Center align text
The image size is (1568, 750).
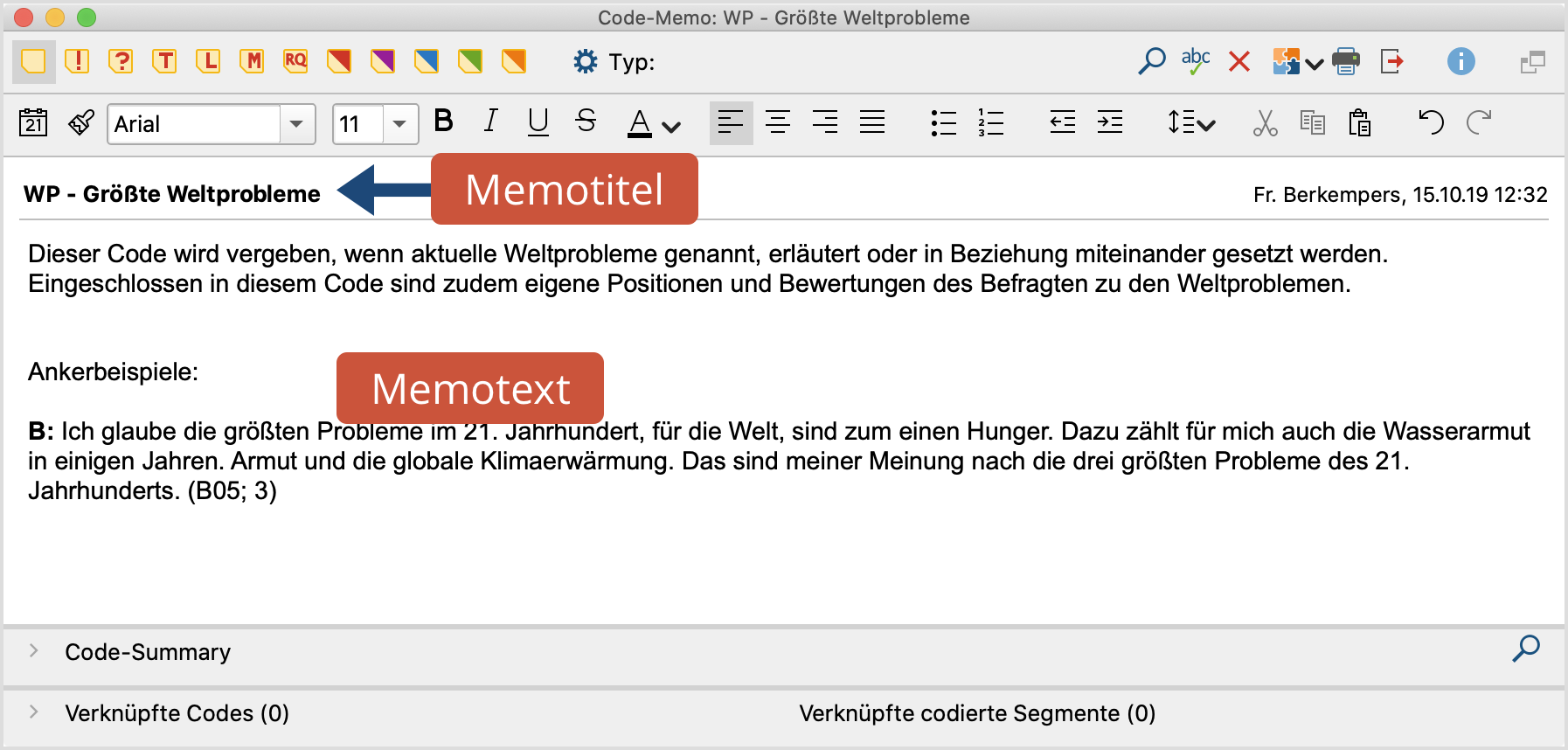(778, 122)
